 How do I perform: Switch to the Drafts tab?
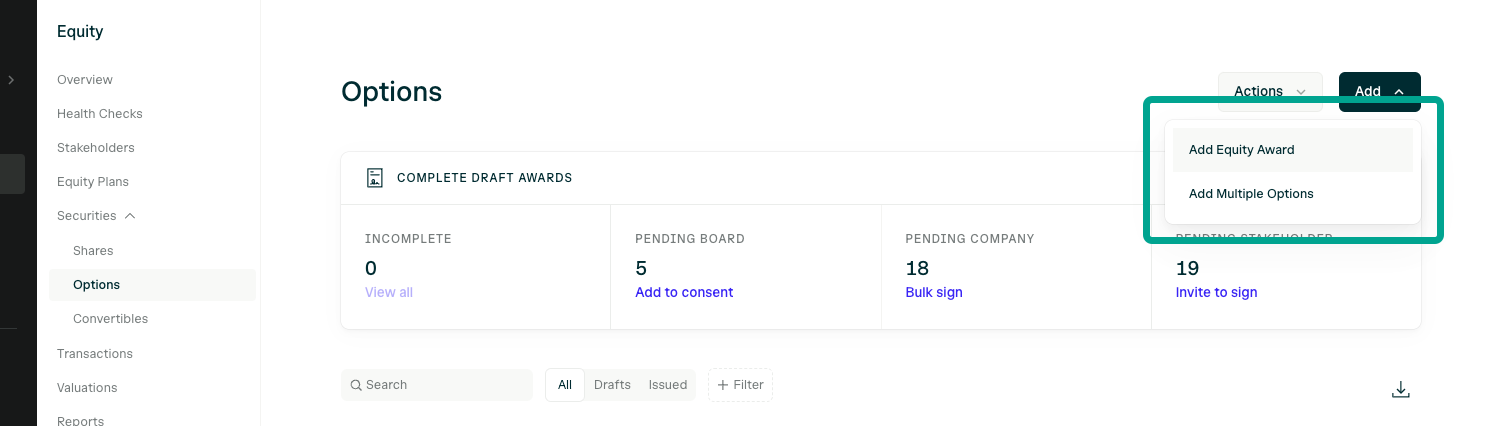click(x=612, y=385)
